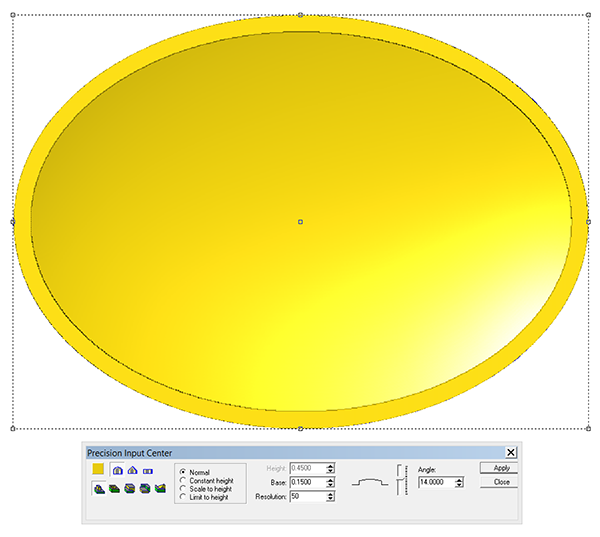Viewport: 600px width, 537px height.
Task: Click the bottom-right selection handle
Action: [x=588, y=428]
